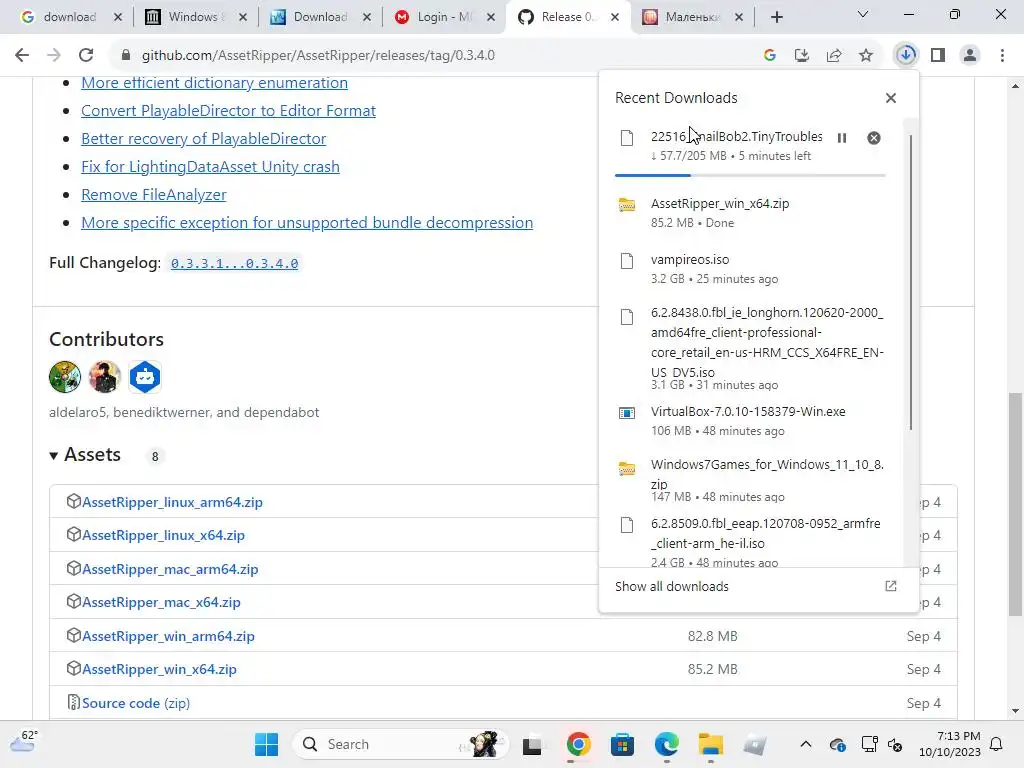Open the Windows Start menu
This screenshot has width=1024, height=768.
266,744
